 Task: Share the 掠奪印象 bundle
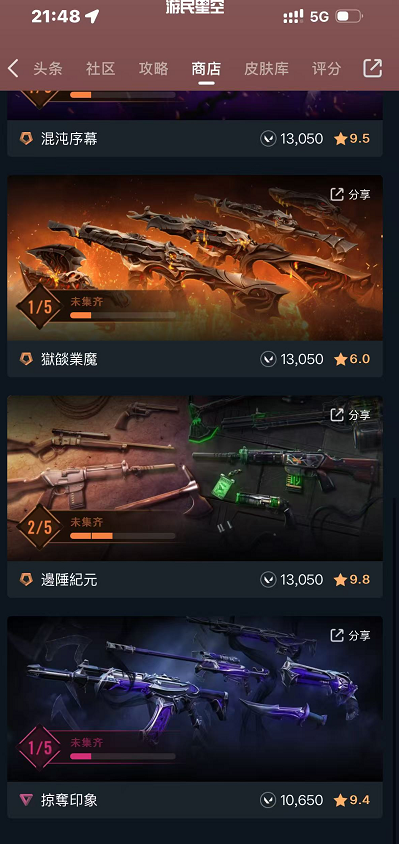coord(350,635)
